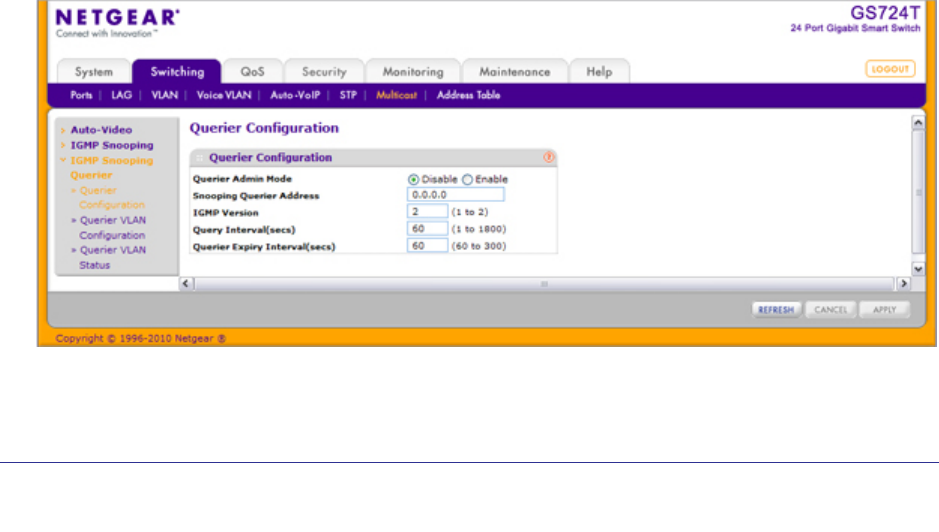Collapse the Querier Configuration section header icon

199,158
